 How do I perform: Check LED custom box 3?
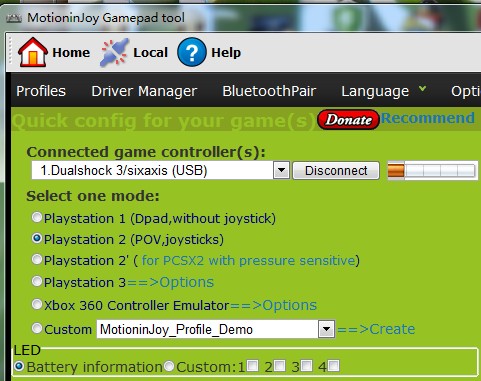pyautogui.click(x=306, y=366)
